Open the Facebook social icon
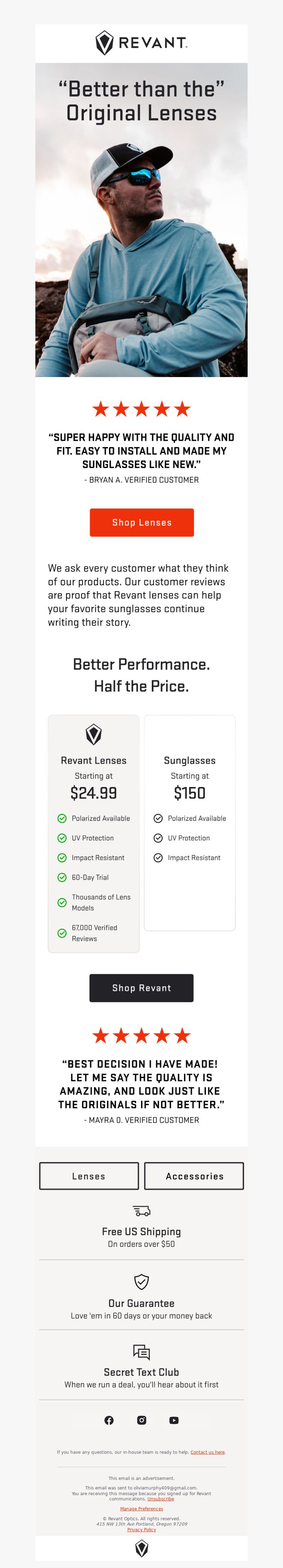The height and width of the screenshot is (1568, 283). tap(109, 1420)
